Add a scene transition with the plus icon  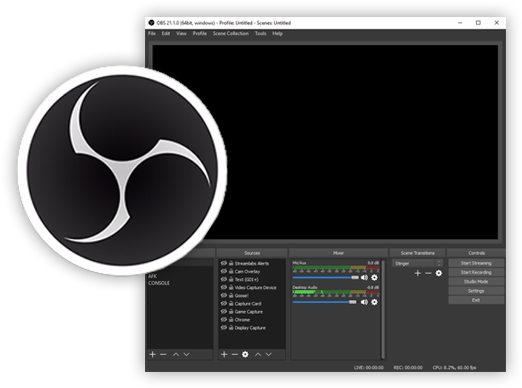coord(418,273)
